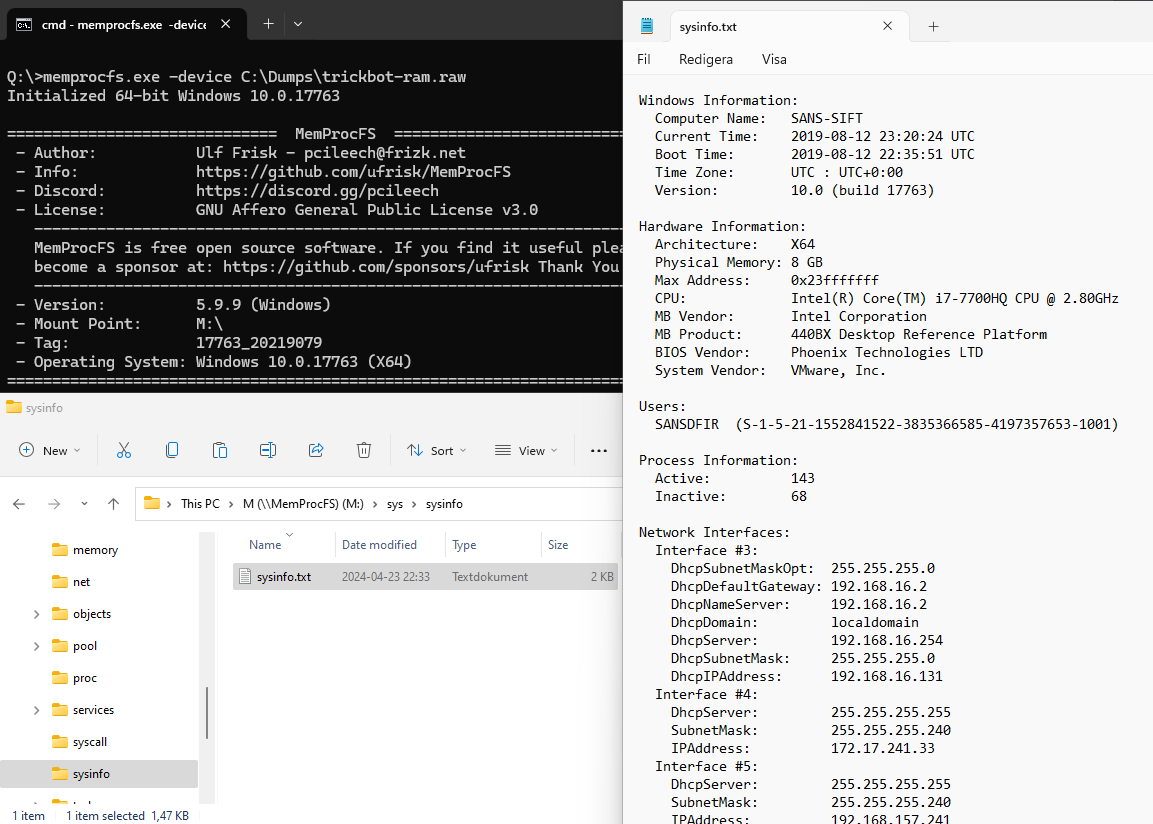
Task: Select the objects folder in the tree
Action: tap(91, 614)
